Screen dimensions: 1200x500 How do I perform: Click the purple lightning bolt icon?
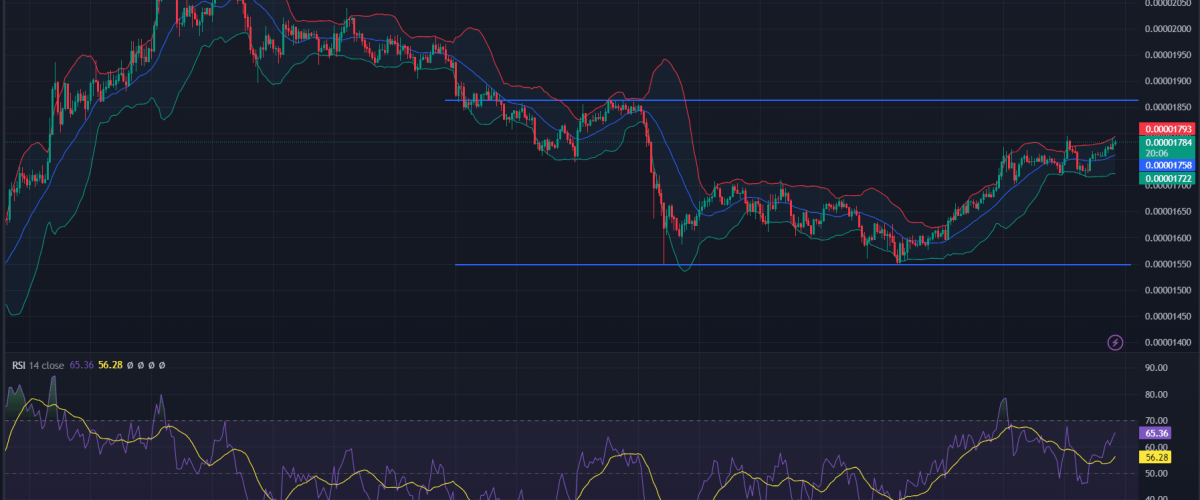pyautogui.click(x=1116, y=343)
